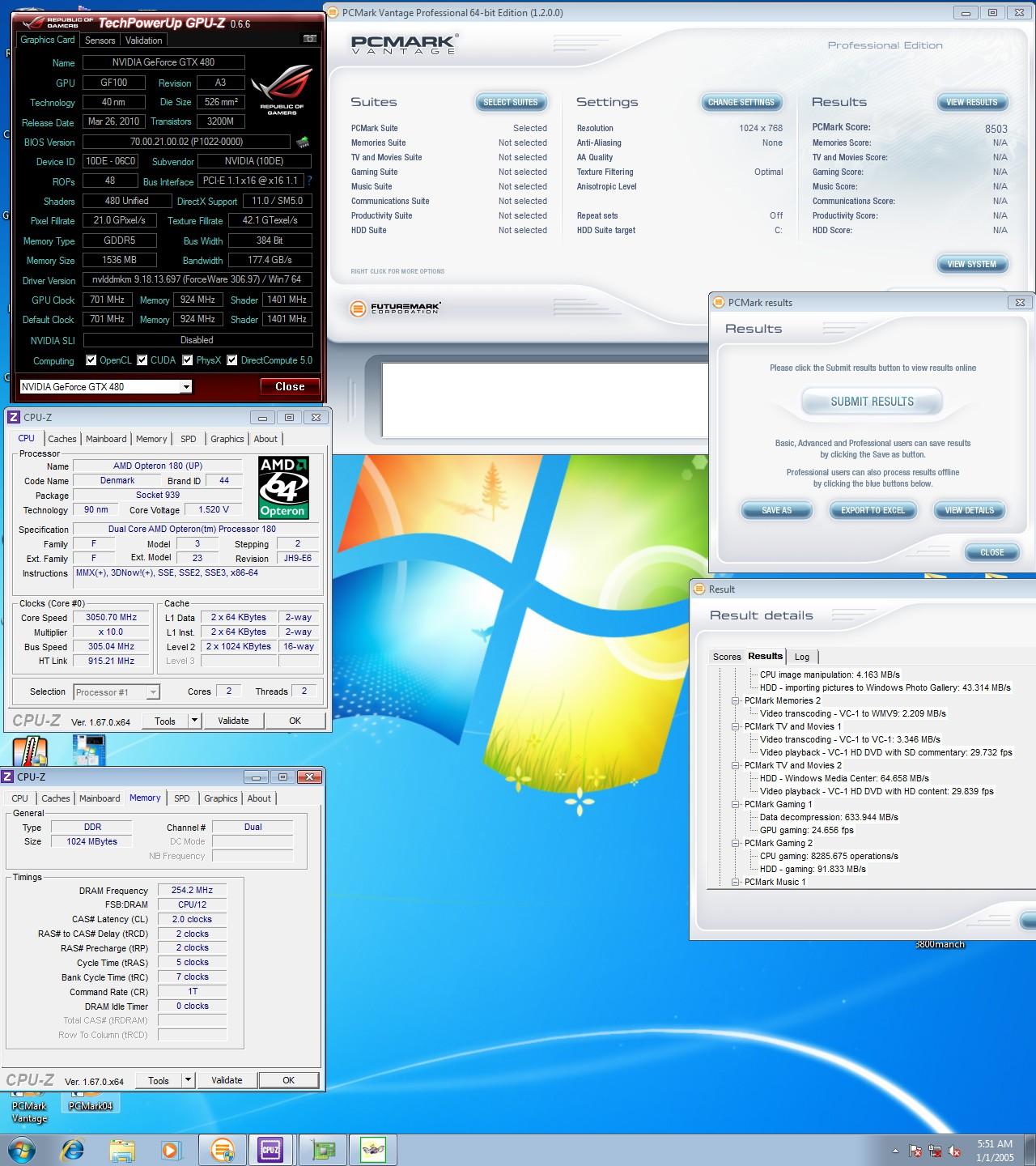1036x1166 pixels.
Task: Click the View Results button
Action: pos(972,102)
